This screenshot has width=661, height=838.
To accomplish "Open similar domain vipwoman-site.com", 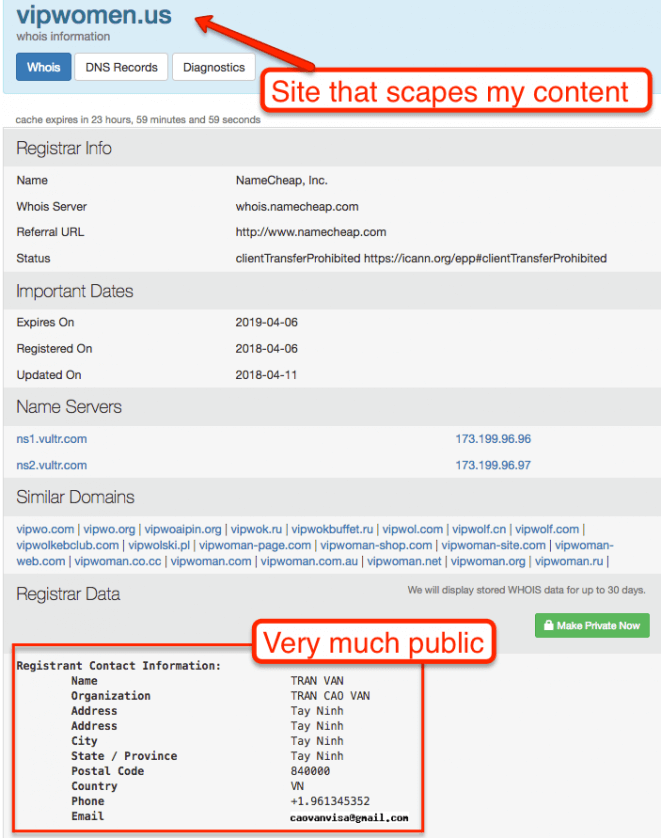I will [494, 545].
